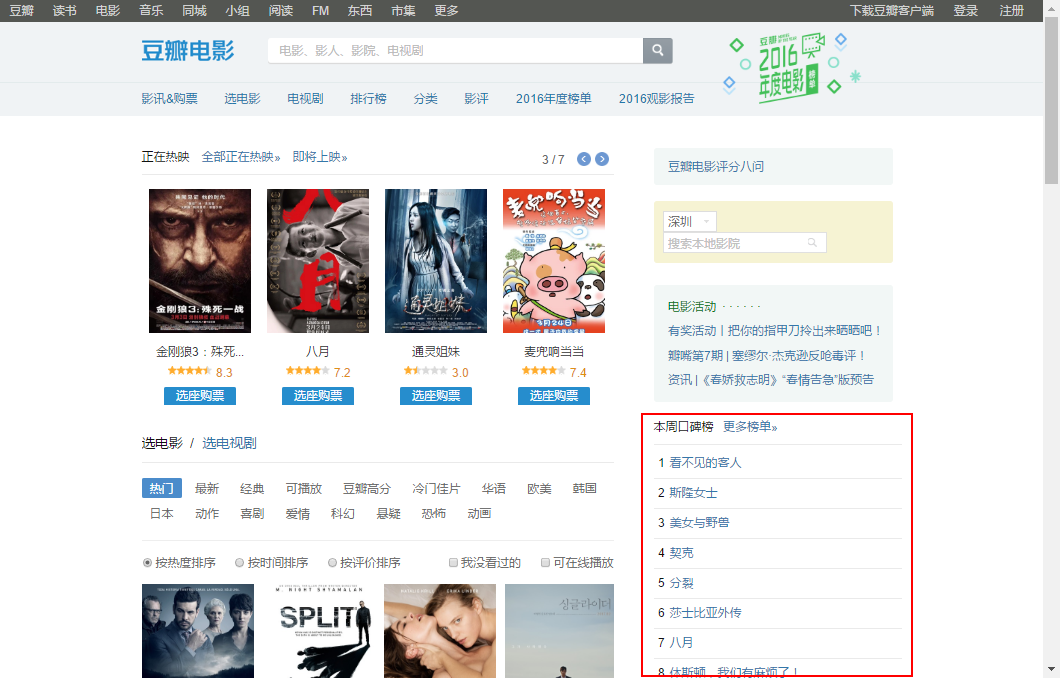This screenshot has height=678, width=1060.
Task: Open 豆瓣电影评分八问 link
Action: click(716, 166)
